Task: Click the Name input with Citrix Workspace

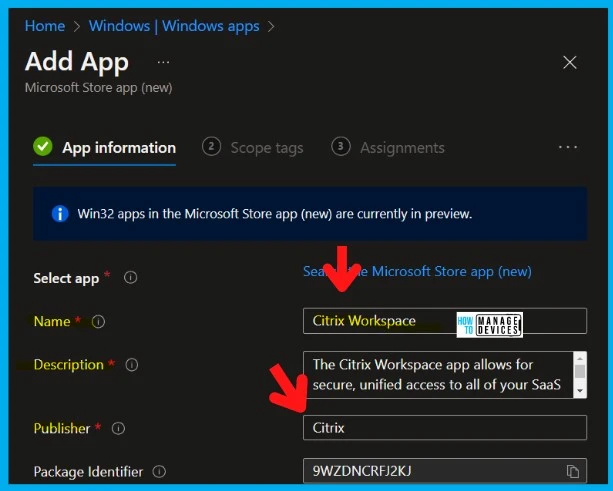Action: coord(445,321)
